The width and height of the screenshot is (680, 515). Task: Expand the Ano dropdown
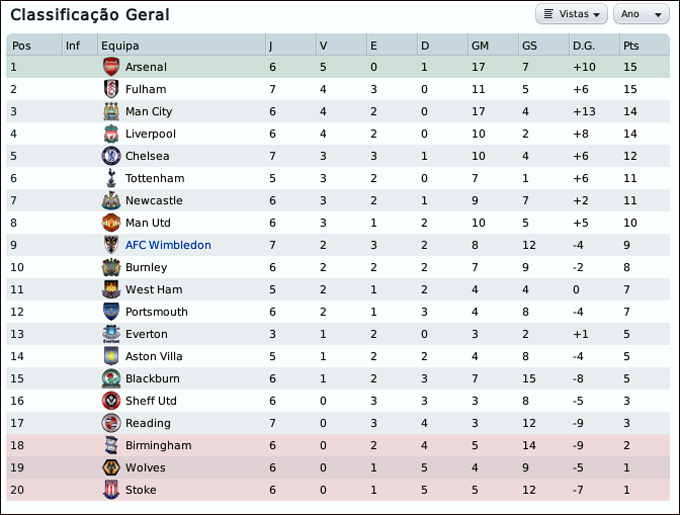(642, 14)
